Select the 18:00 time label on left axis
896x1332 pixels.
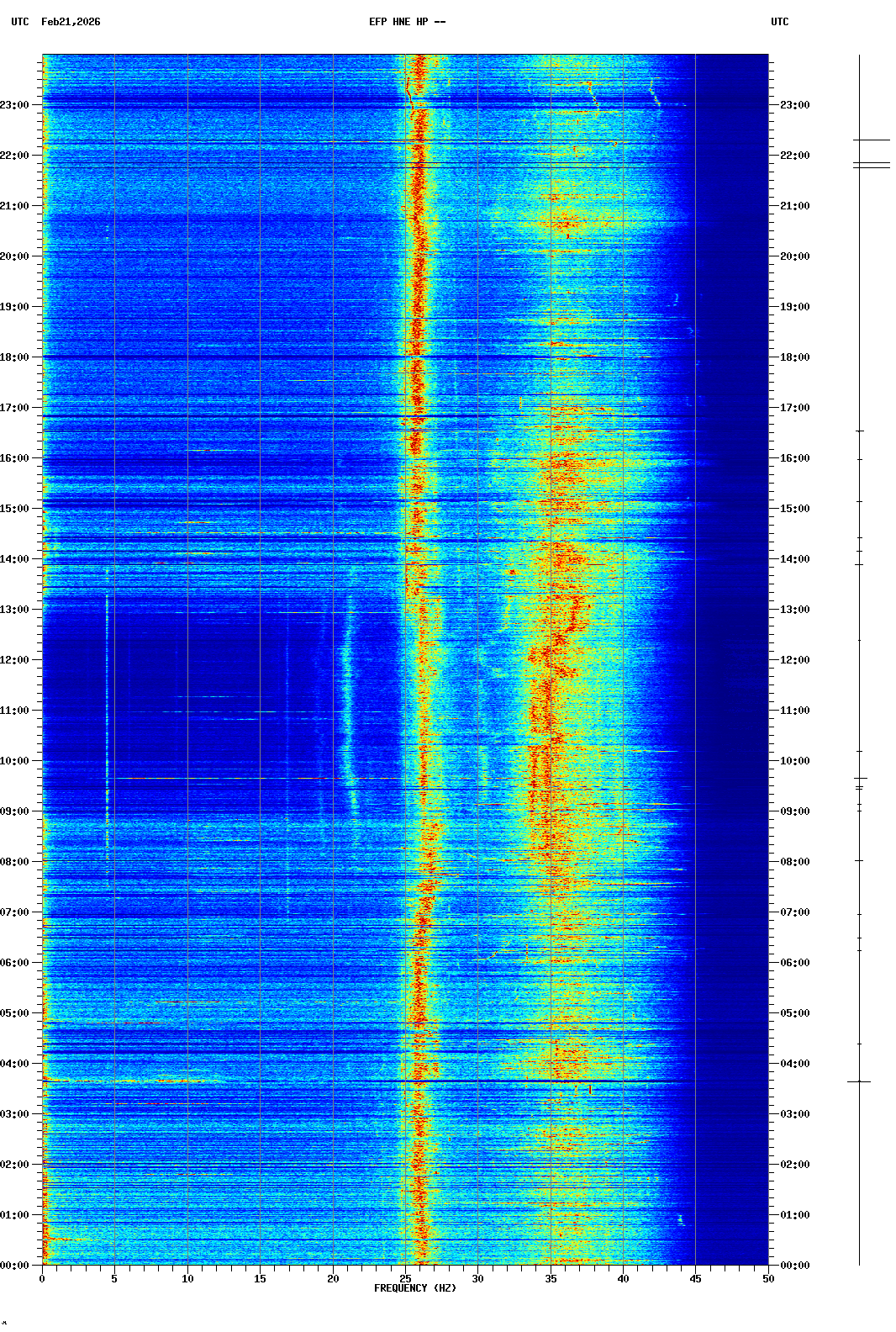pos(15,357)
